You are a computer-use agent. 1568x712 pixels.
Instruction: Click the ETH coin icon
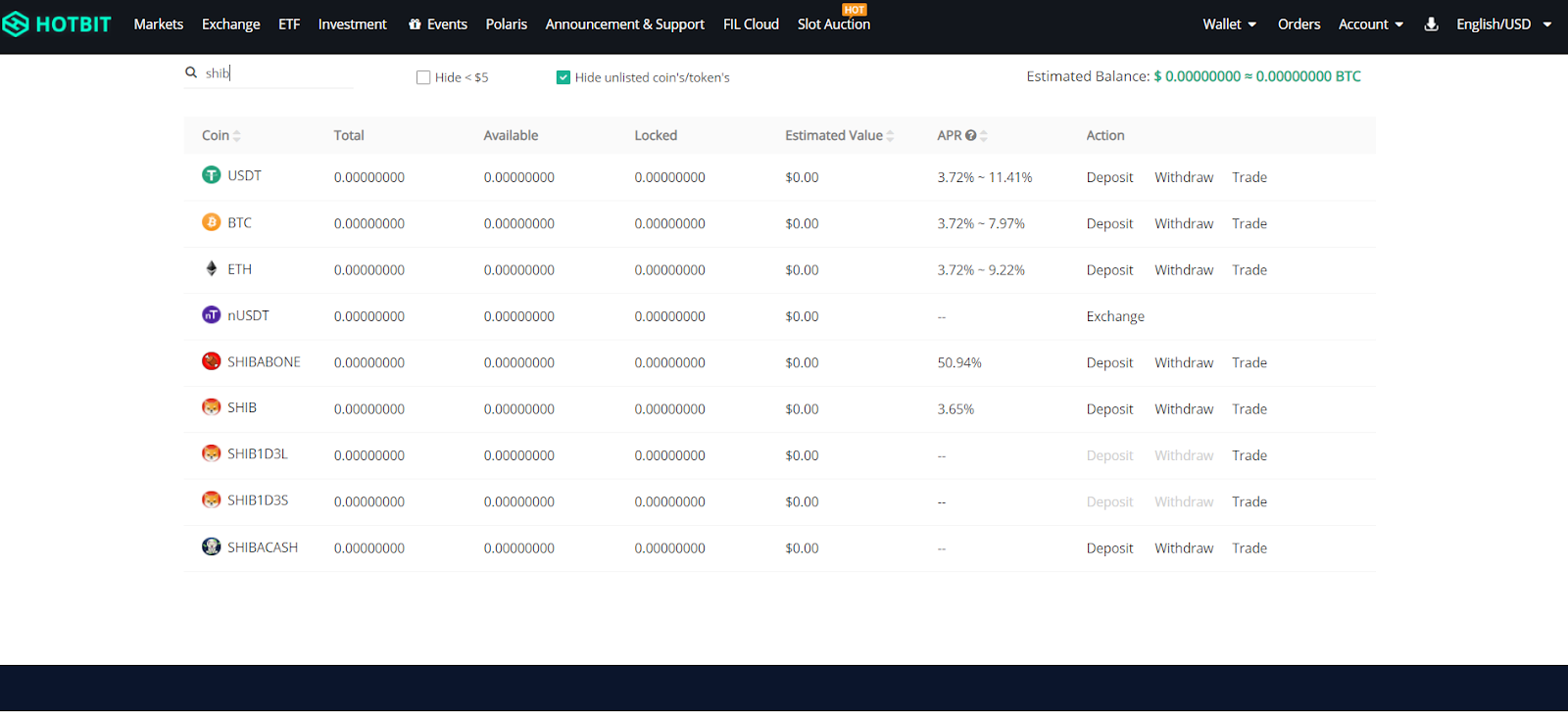(x=211, y=268)
